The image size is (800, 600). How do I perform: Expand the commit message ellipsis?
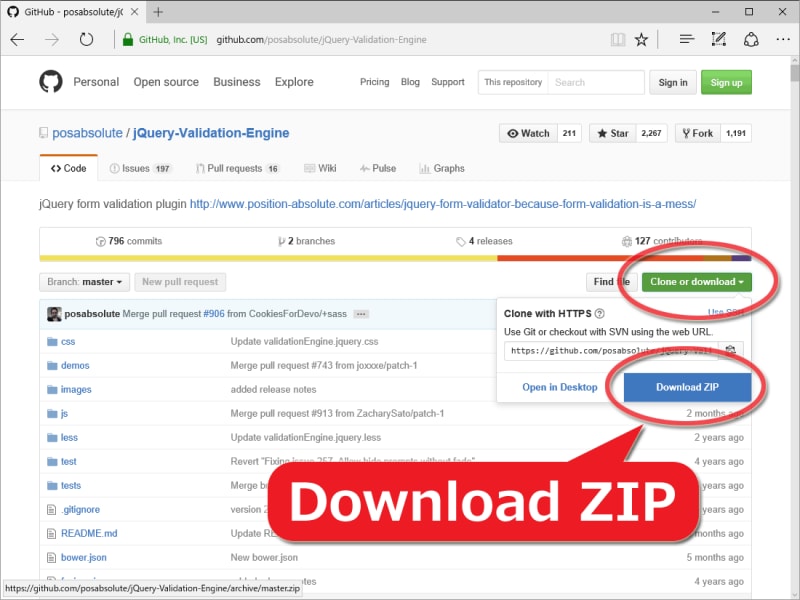tap(361, 313)
